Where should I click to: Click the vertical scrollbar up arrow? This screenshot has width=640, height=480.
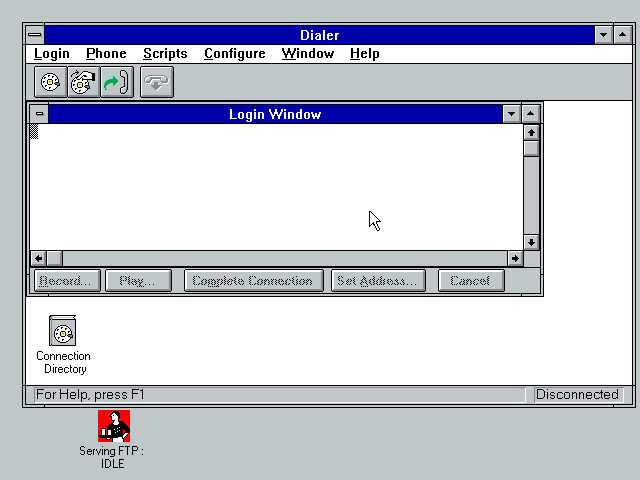[531, 132]
